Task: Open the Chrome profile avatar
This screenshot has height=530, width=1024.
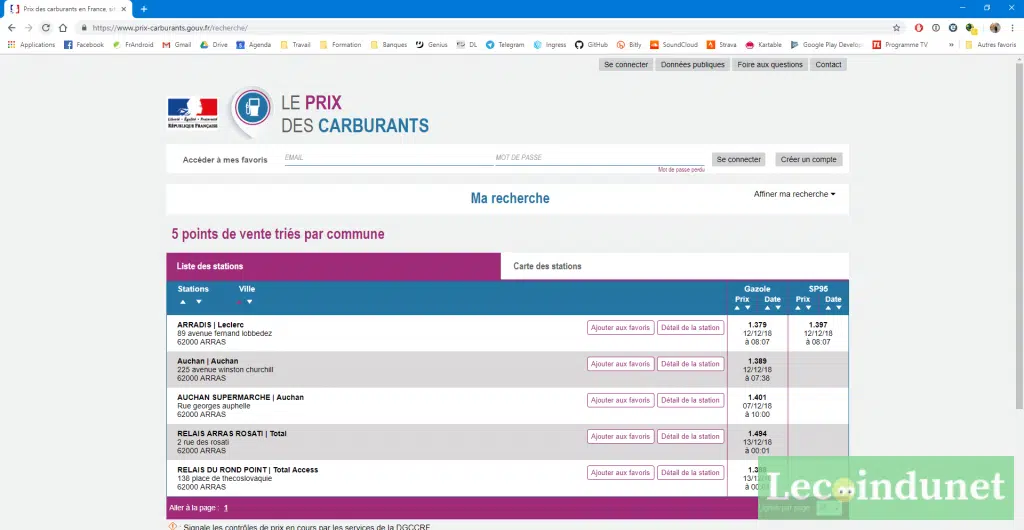Action: pyautogui.click(x=995, y=28)
